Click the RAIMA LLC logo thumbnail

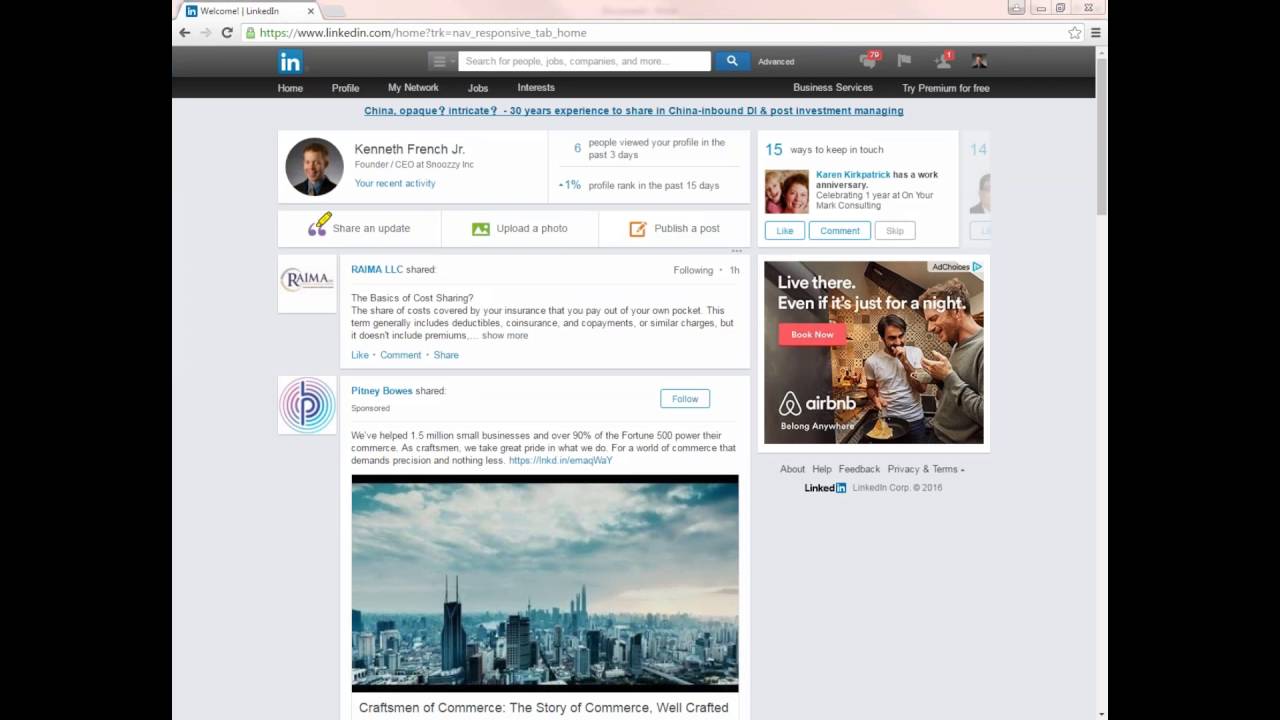coord(307,283)
